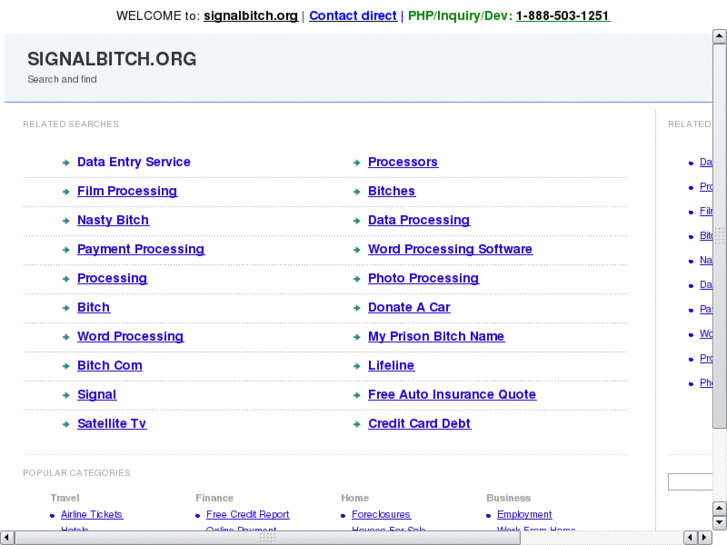The height and width of the screenshot is (545, 727).
Task: Click arrow icon beside Photo Processing
Action: pos(357,279)
